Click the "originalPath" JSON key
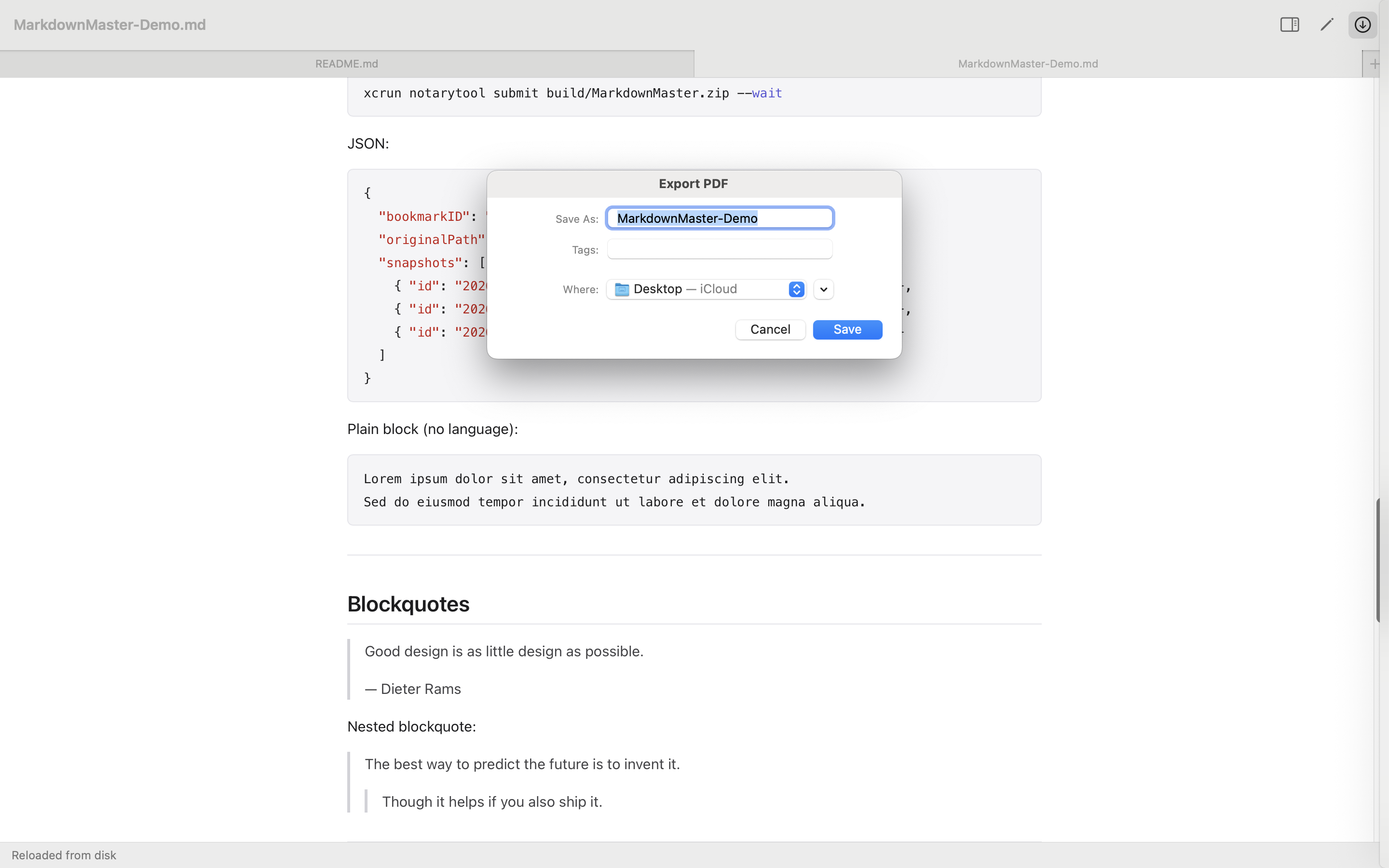The image size is (1389, 868). pos(432,240)
